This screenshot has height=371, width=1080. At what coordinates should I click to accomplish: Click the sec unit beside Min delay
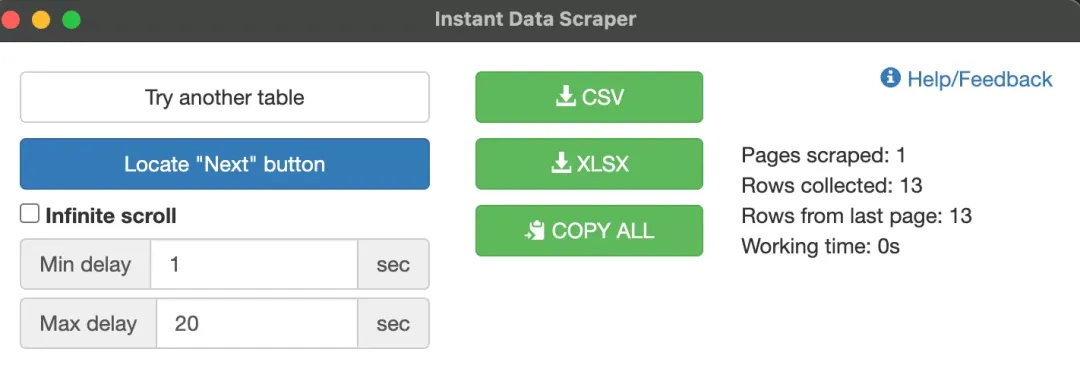(x=393, y=264)
